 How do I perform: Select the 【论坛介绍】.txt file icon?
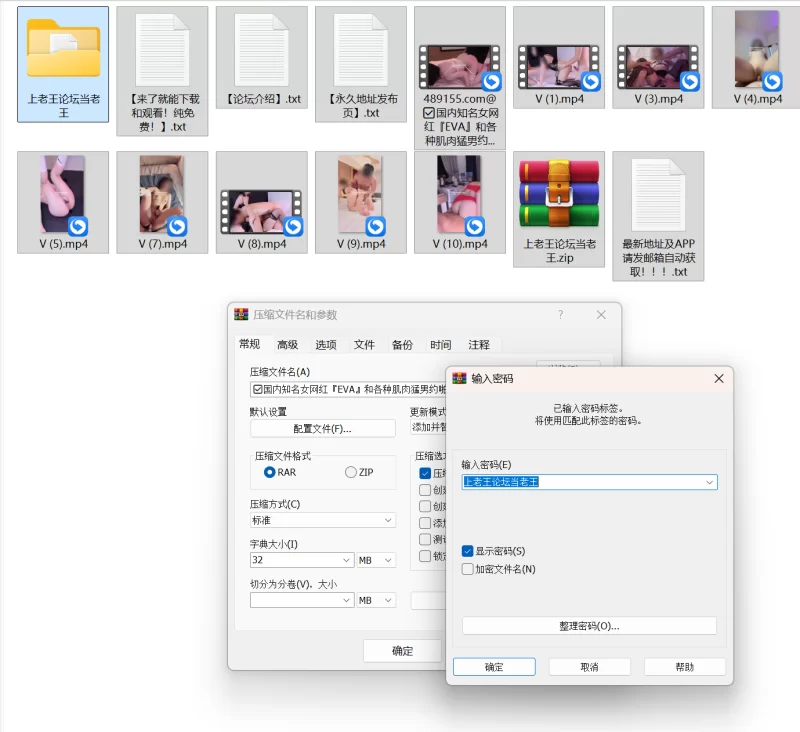[x=261, y=50]
